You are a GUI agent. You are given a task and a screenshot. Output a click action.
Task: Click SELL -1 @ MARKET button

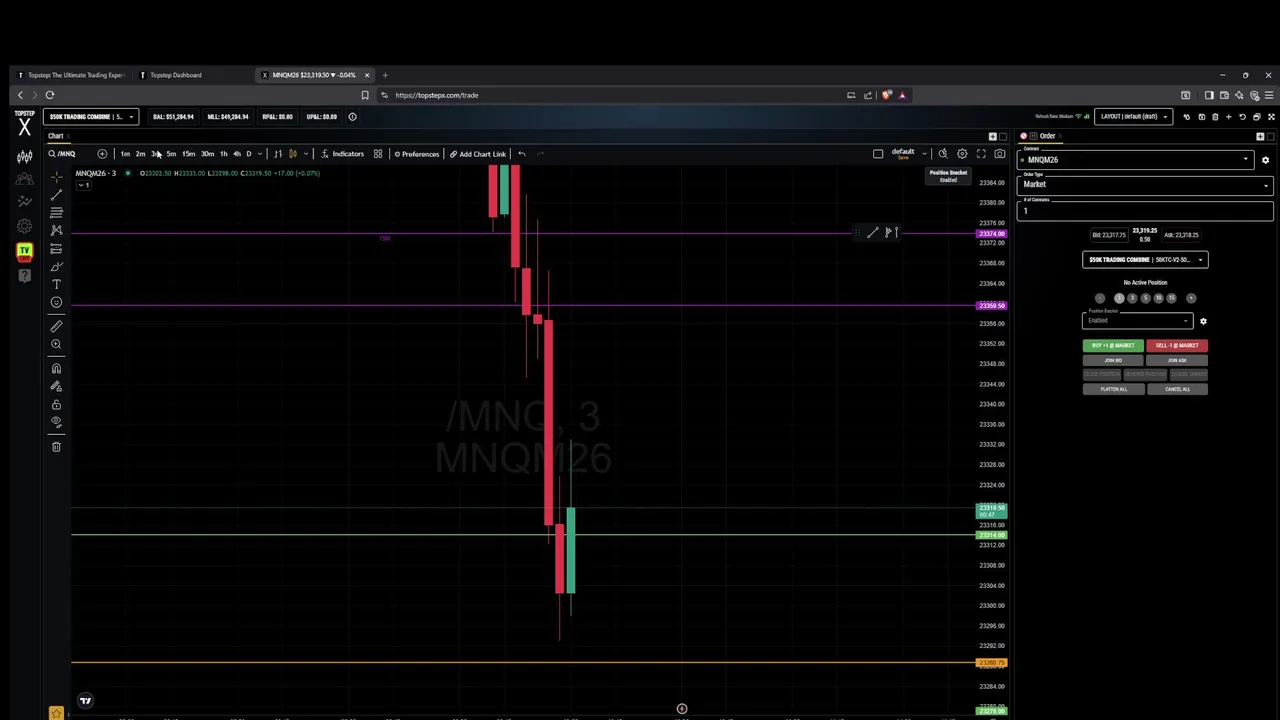1177,345
